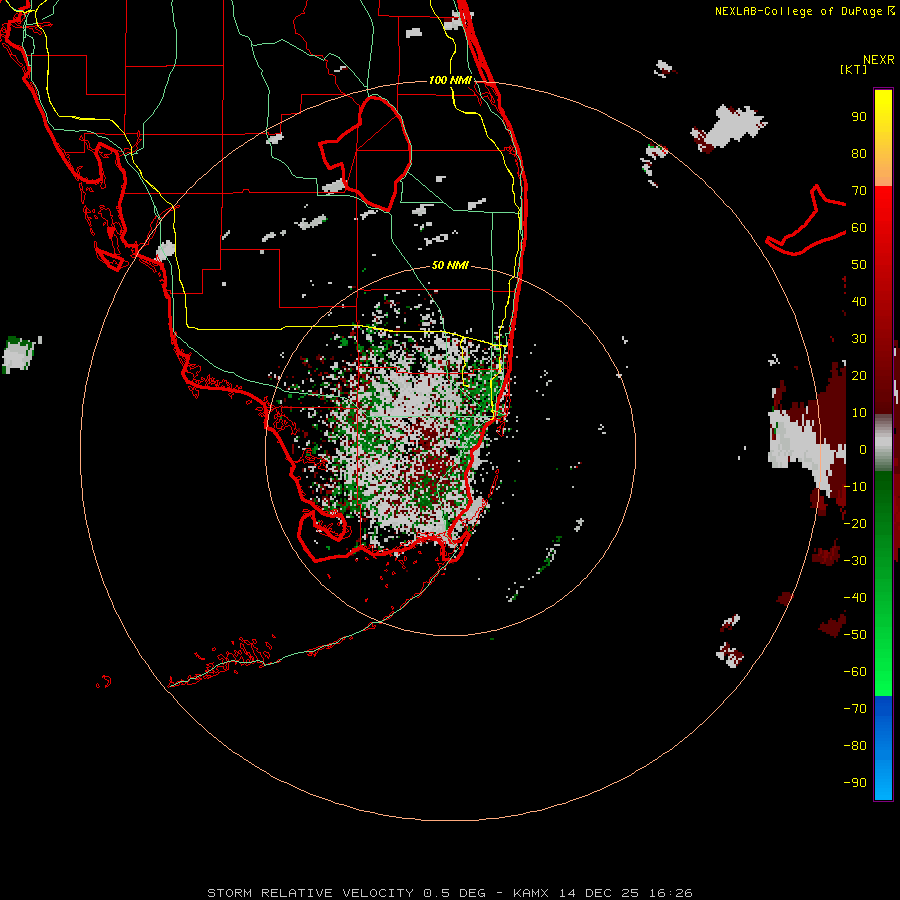Click the NEXR label above color bar
This screenshot has height=900, width=900.
tap(879, 60)
